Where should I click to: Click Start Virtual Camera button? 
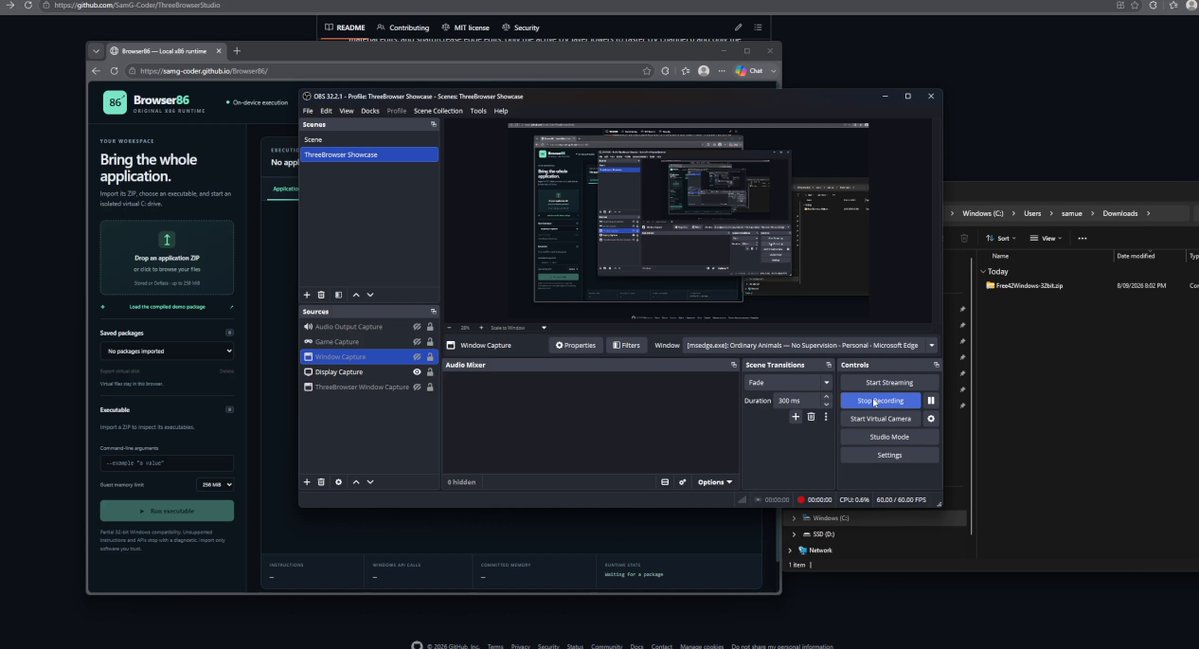point(880,419)
